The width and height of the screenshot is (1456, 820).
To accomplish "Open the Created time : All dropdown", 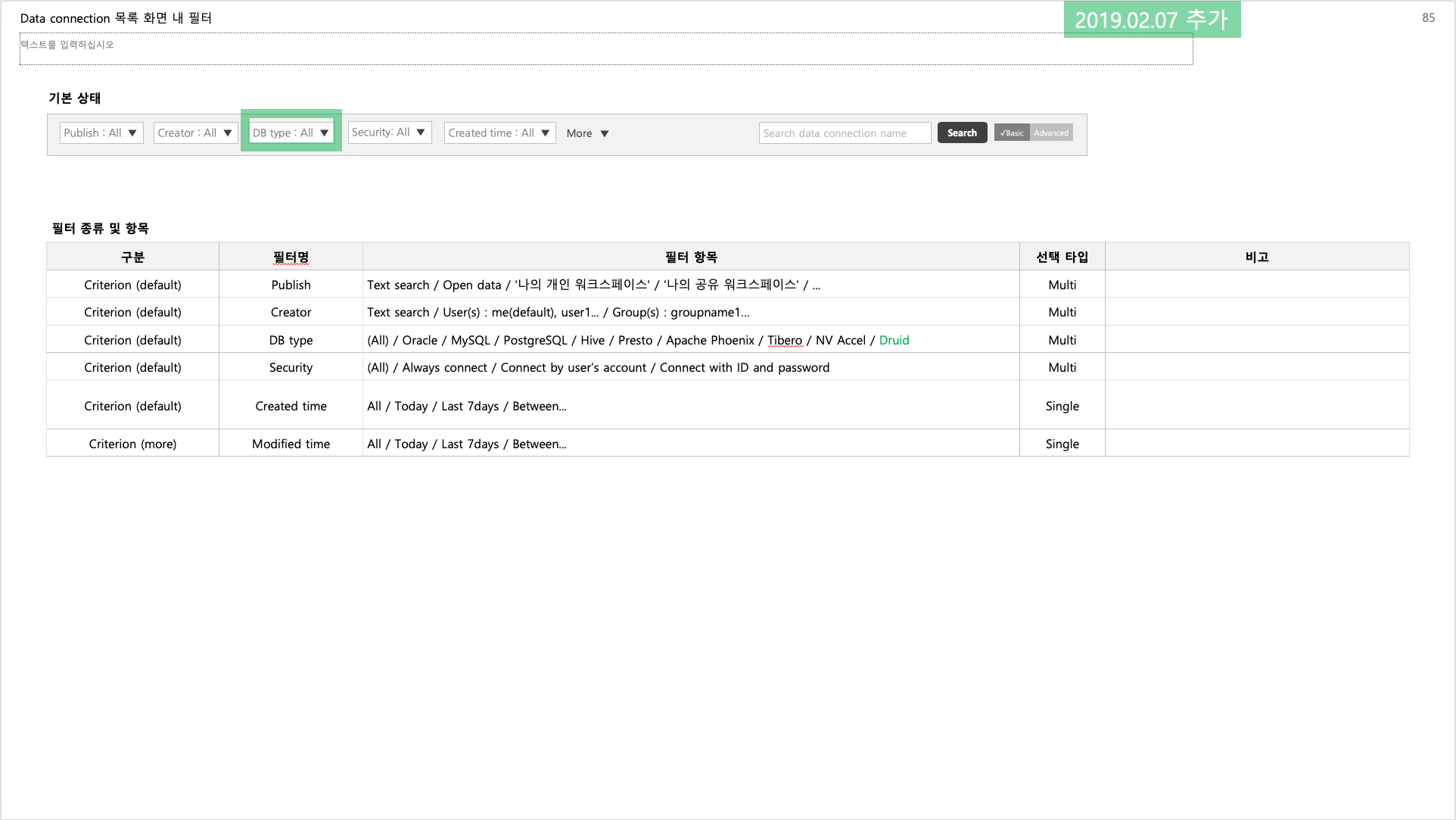I will click(499, 133).
